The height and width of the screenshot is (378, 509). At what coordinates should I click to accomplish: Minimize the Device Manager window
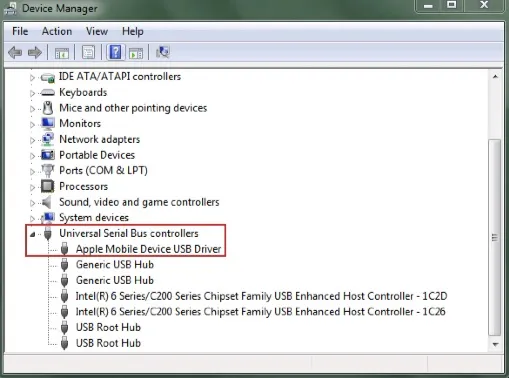(428, 5)
